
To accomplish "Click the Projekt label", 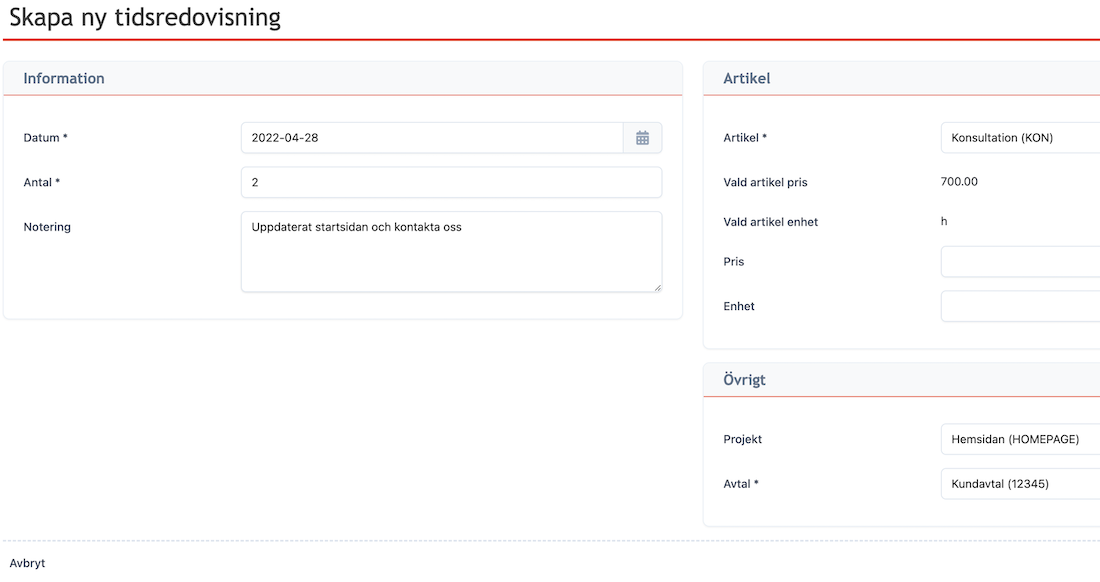I will click(742, 440).
